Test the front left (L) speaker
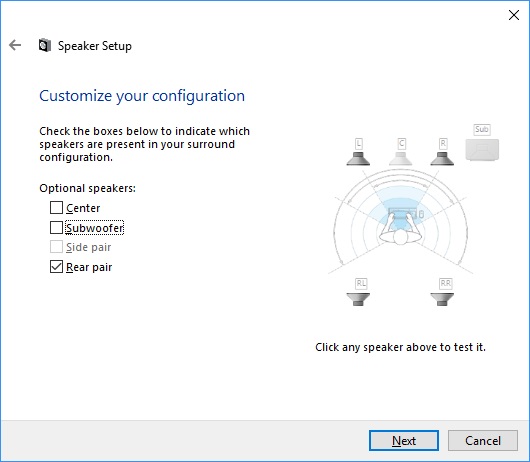This screenshot has width=530, height=462. 358,159
